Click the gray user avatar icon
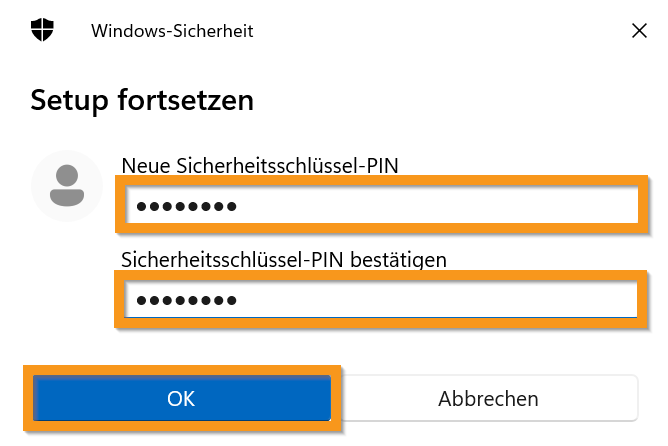This screenshot has width=668, height=446. pyautogui.click(x=67, y=186)
